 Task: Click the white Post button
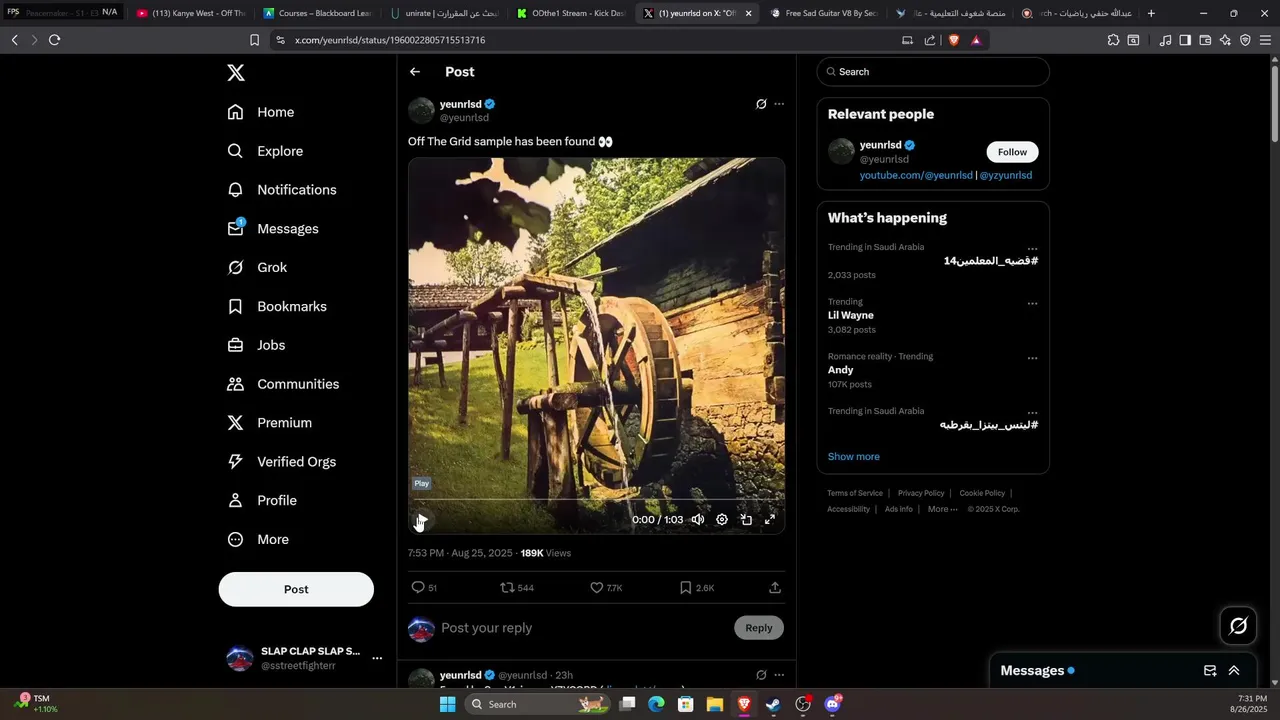(x=296, y=589)
